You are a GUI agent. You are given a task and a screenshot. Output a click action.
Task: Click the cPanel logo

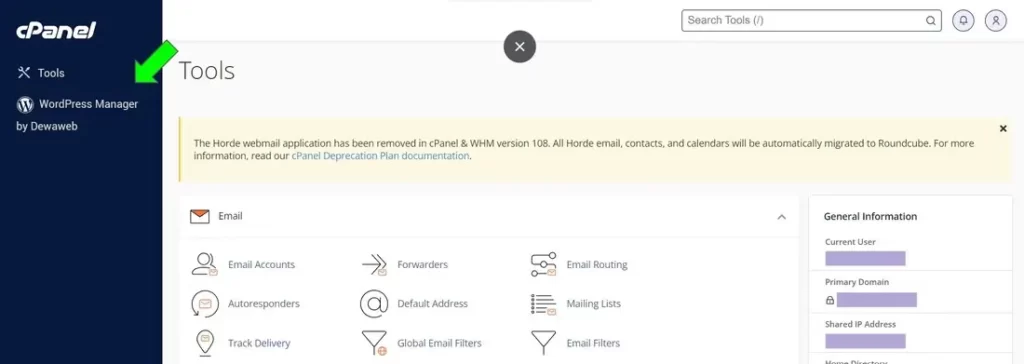(56, 29)
